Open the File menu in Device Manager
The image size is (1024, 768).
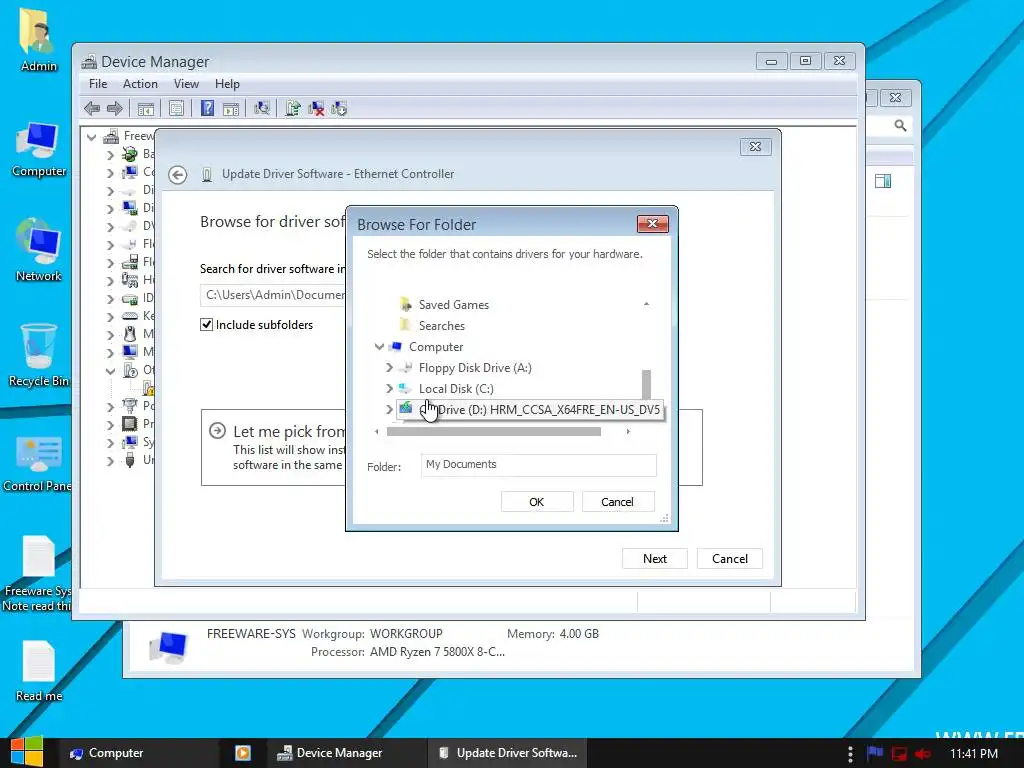98,84
